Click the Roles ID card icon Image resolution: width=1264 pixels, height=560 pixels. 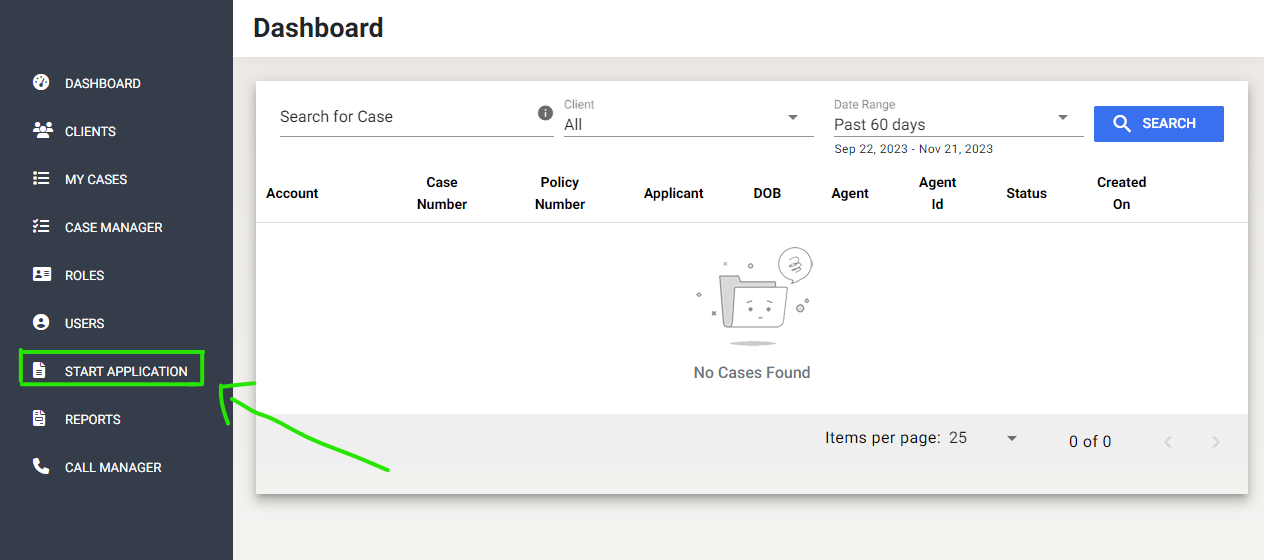[41, 274]
